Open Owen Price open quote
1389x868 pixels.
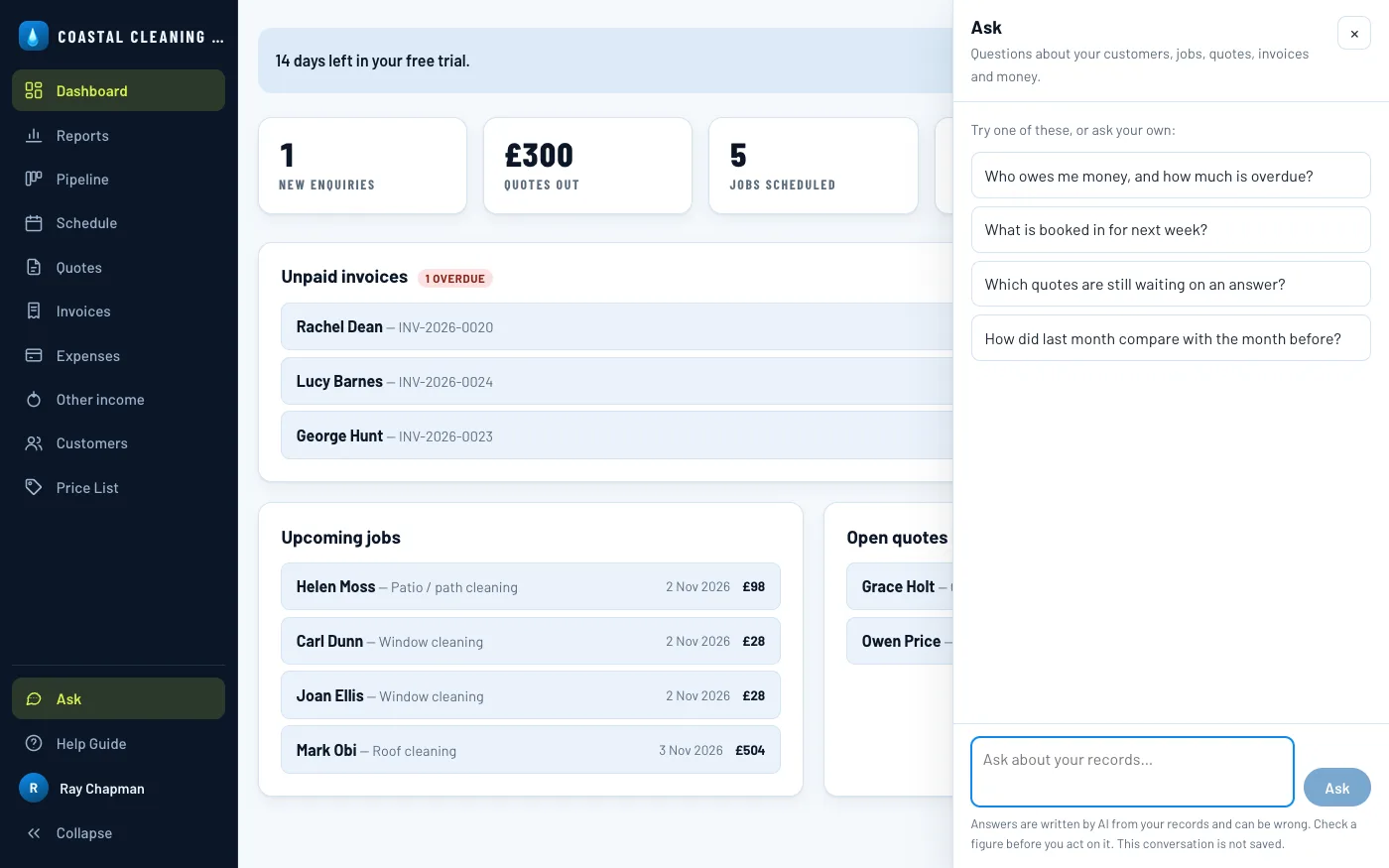click(900, 641)
